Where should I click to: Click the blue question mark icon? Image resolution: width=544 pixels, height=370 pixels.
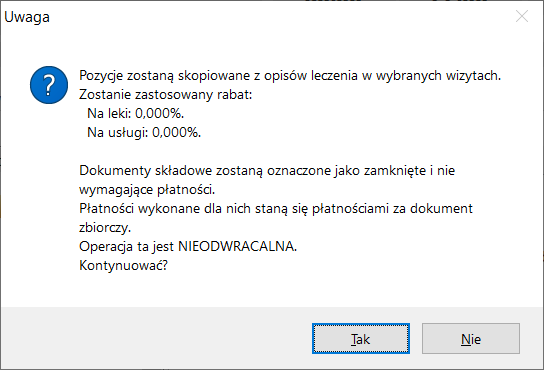49,85
